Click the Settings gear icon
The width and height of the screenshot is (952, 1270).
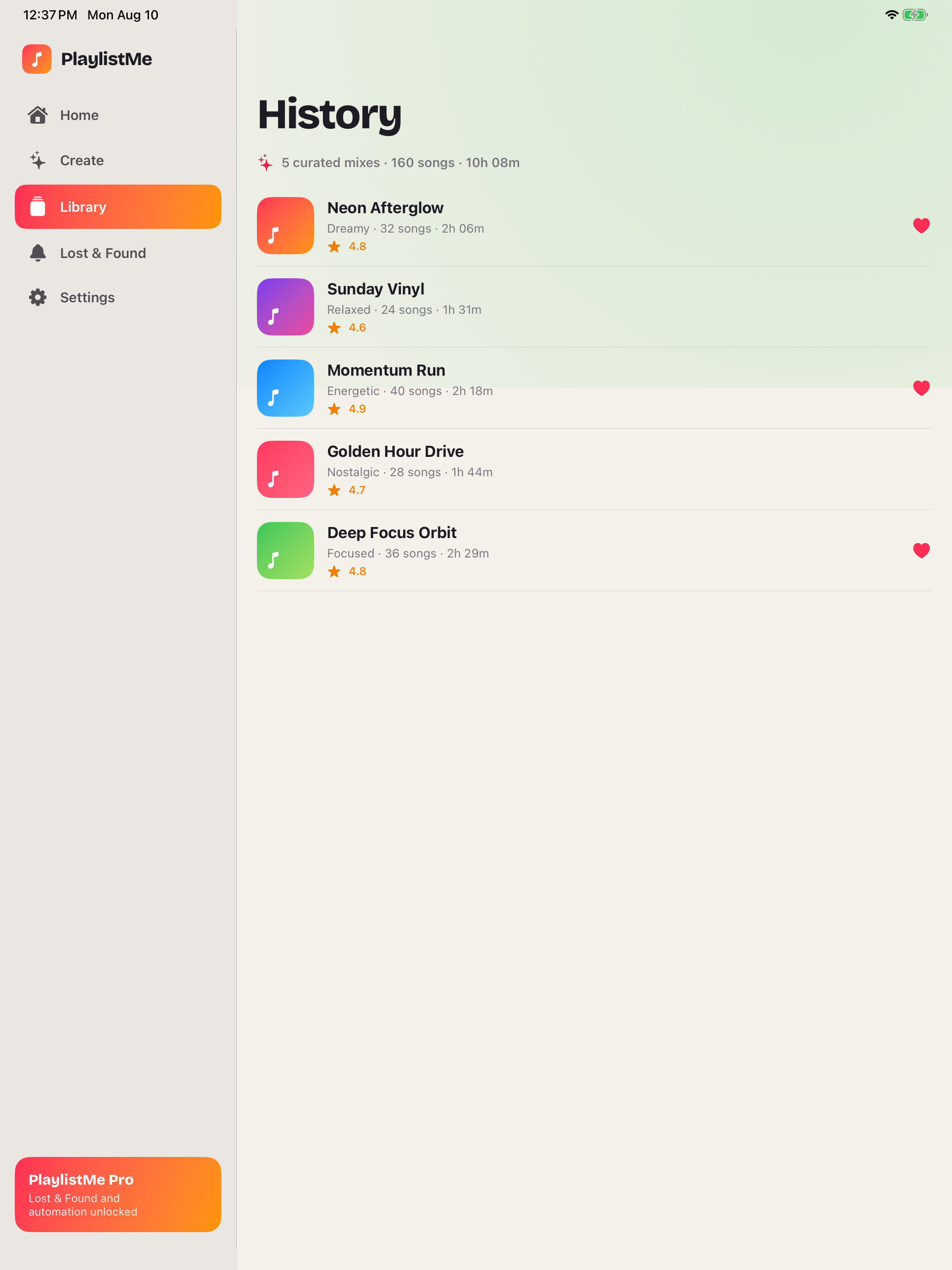click(x=38, y=297)
